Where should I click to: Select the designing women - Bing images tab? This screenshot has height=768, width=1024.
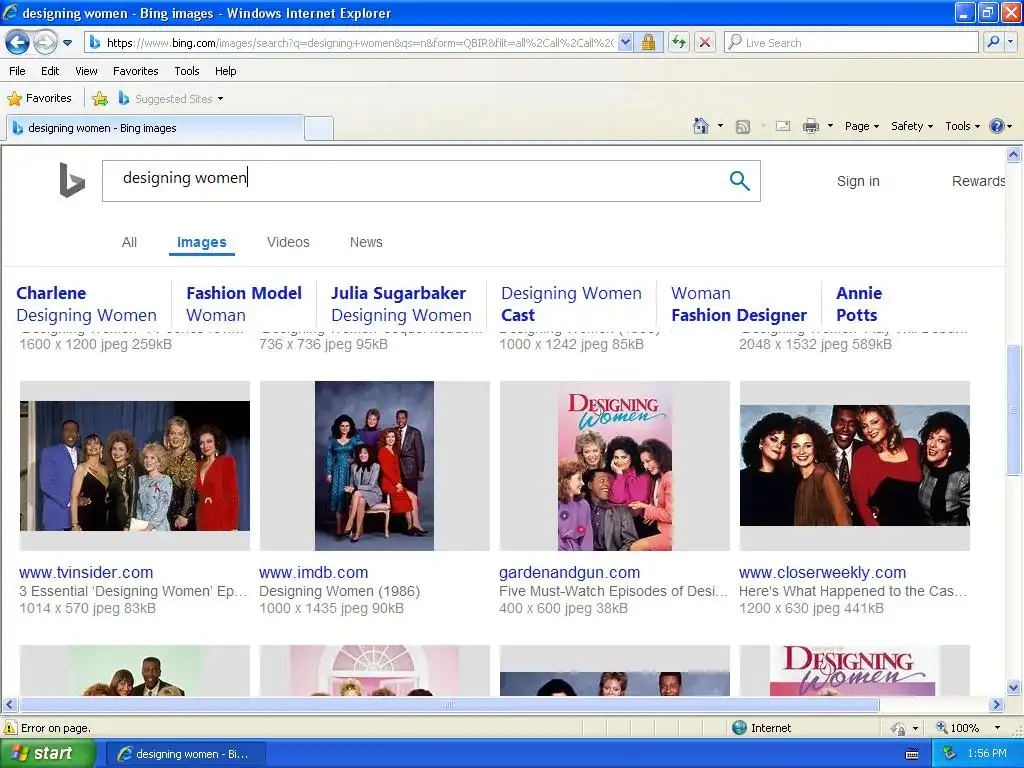[x=155, y=128]
